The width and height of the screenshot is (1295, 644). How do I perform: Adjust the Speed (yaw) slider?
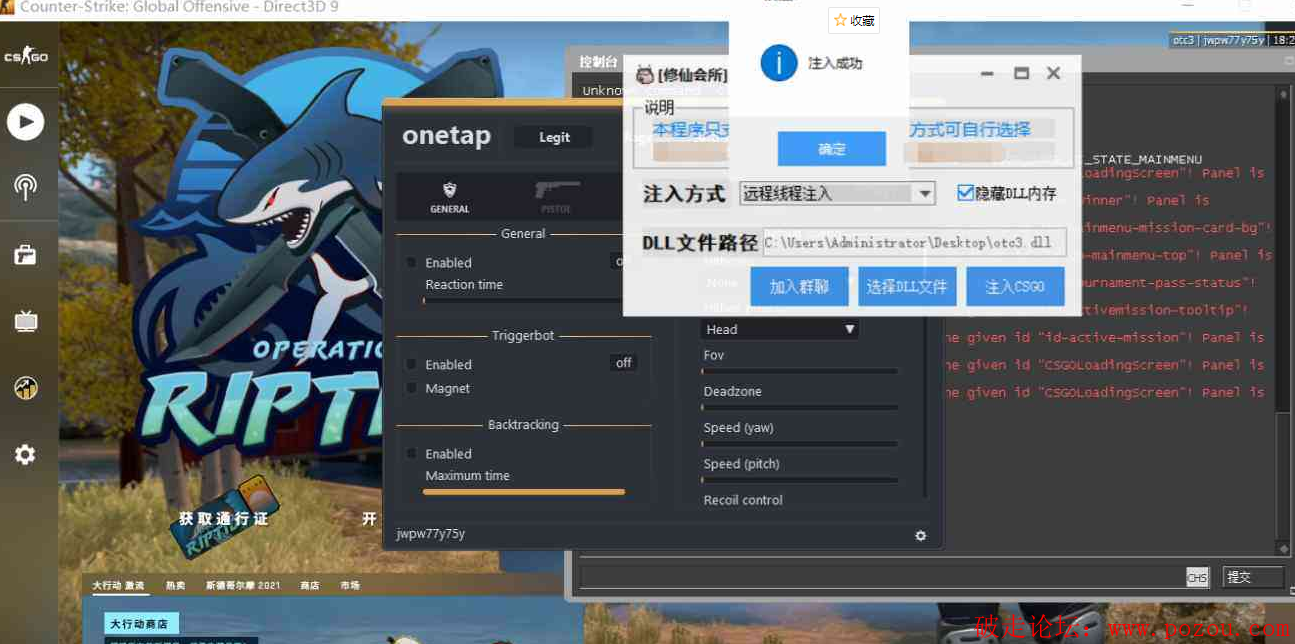click(x=799, y=443)
